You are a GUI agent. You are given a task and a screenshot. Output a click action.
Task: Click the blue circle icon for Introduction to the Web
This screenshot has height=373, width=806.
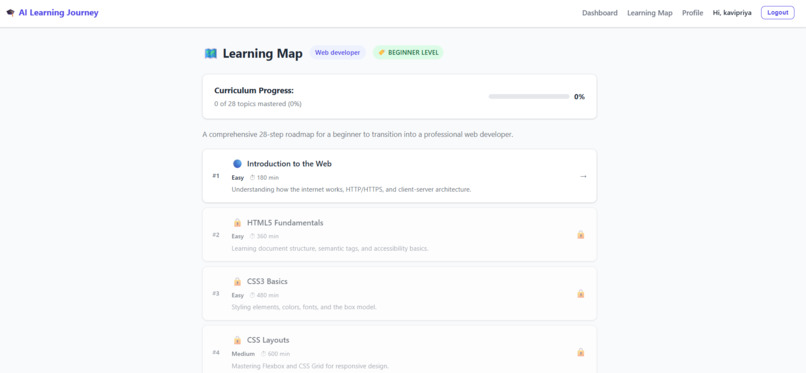pyautogui.click(x=237, y=164)
